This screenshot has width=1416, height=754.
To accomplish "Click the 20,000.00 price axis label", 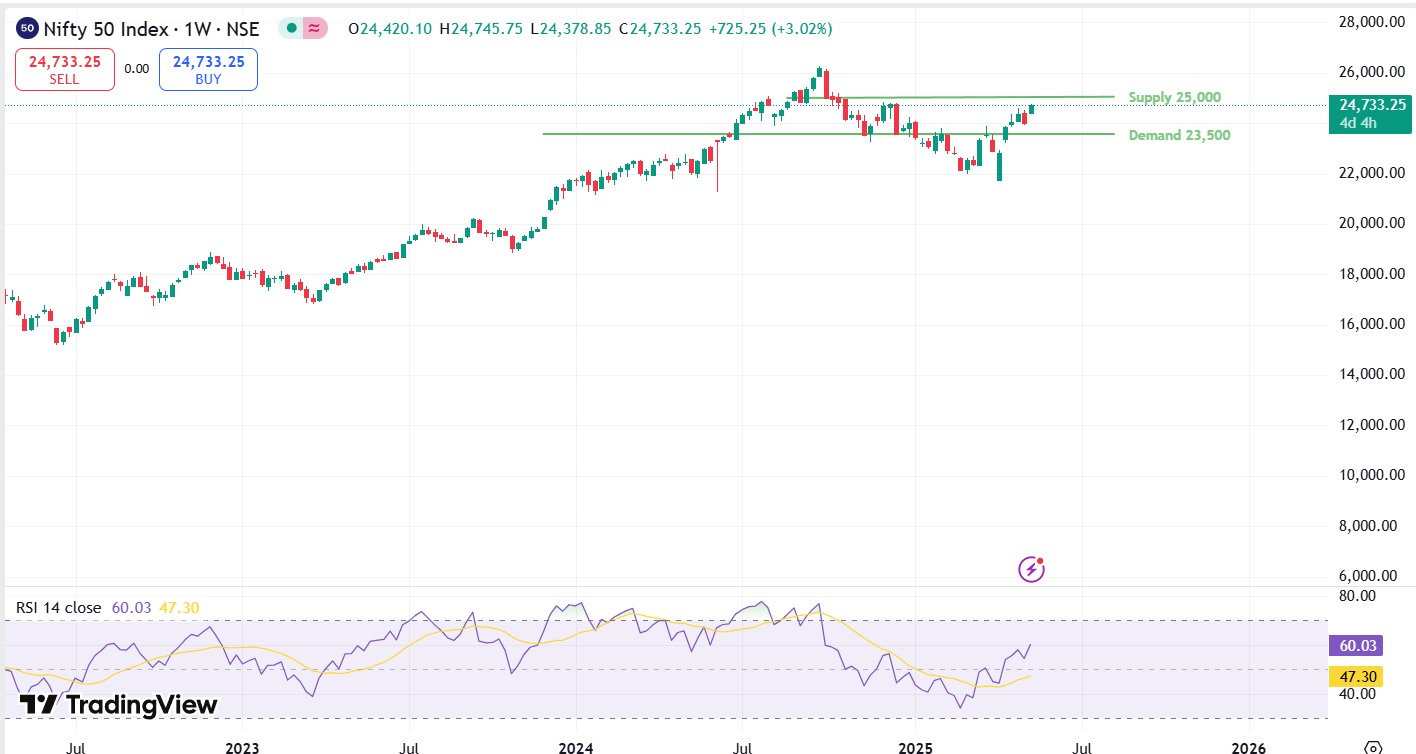I will (x=1373, y=223).
